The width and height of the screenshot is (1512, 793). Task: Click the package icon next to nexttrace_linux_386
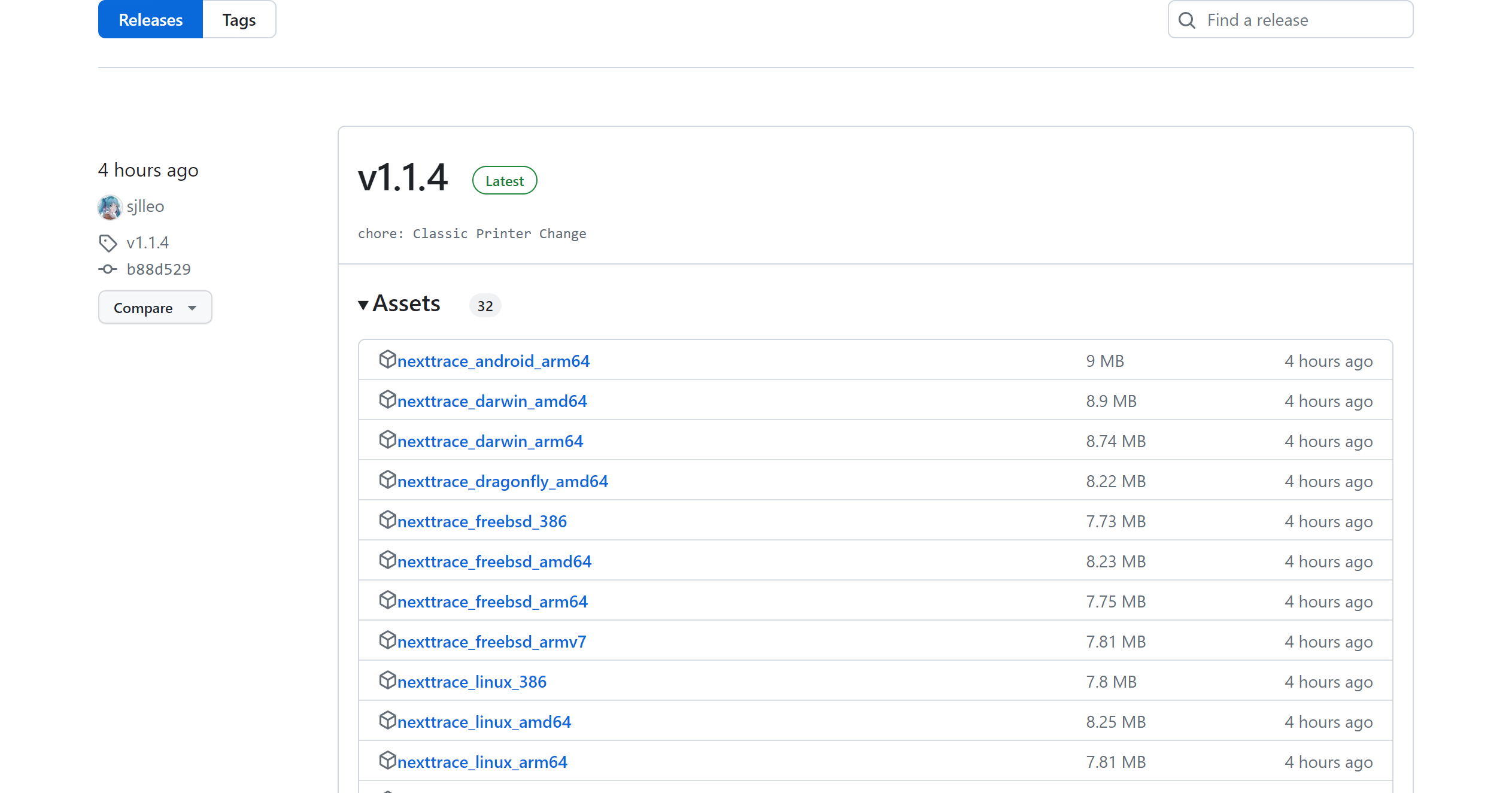387,680
